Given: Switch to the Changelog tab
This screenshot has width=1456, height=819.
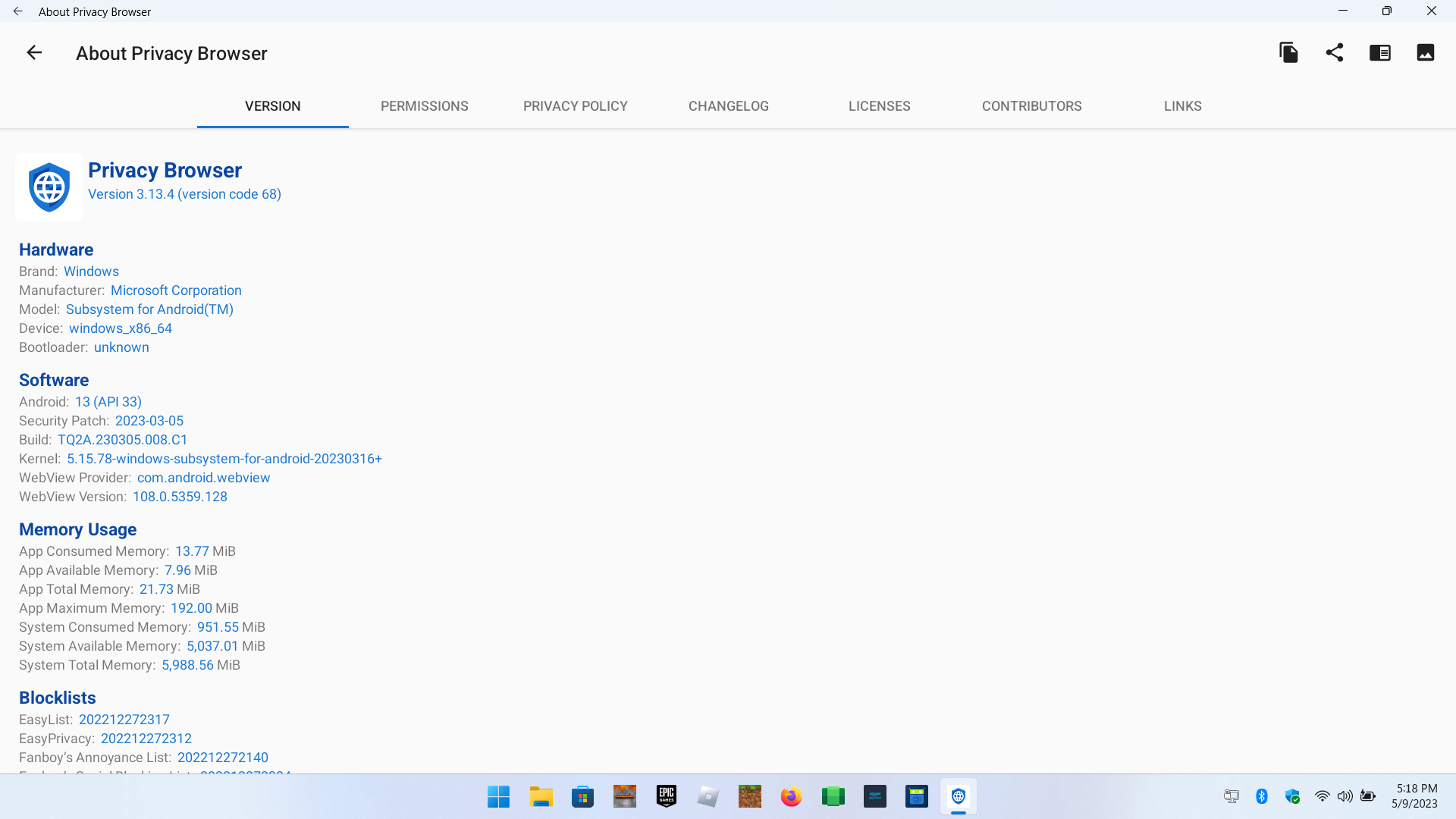Looking at the screenshot, I should click(x=729, y=106).
